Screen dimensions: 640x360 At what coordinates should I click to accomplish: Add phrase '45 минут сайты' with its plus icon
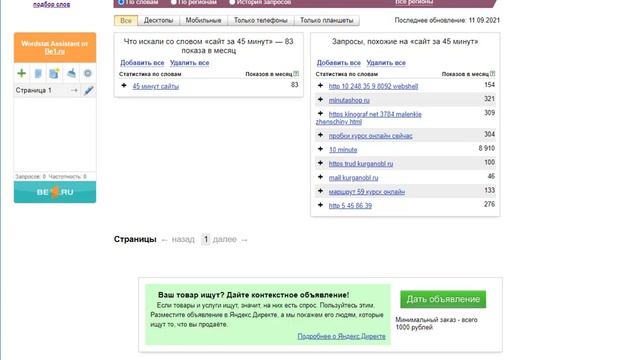(124, 85)
